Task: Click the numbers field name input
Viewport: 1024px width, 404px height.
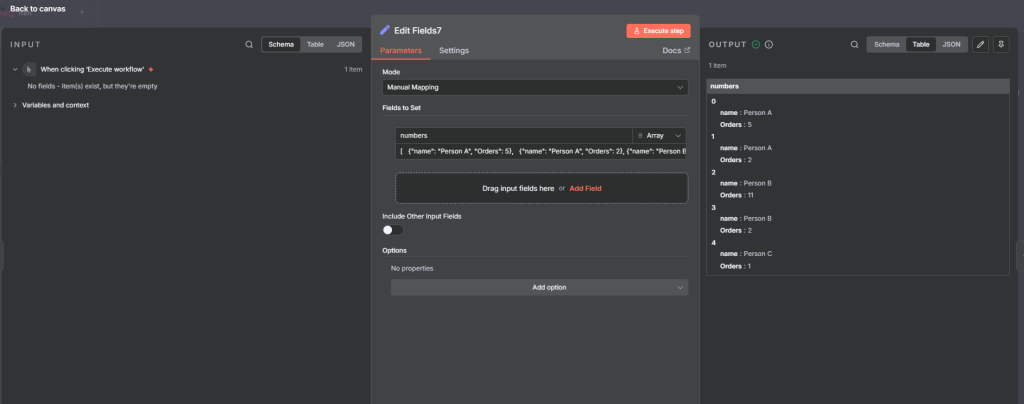Action: tap(513, 135)
